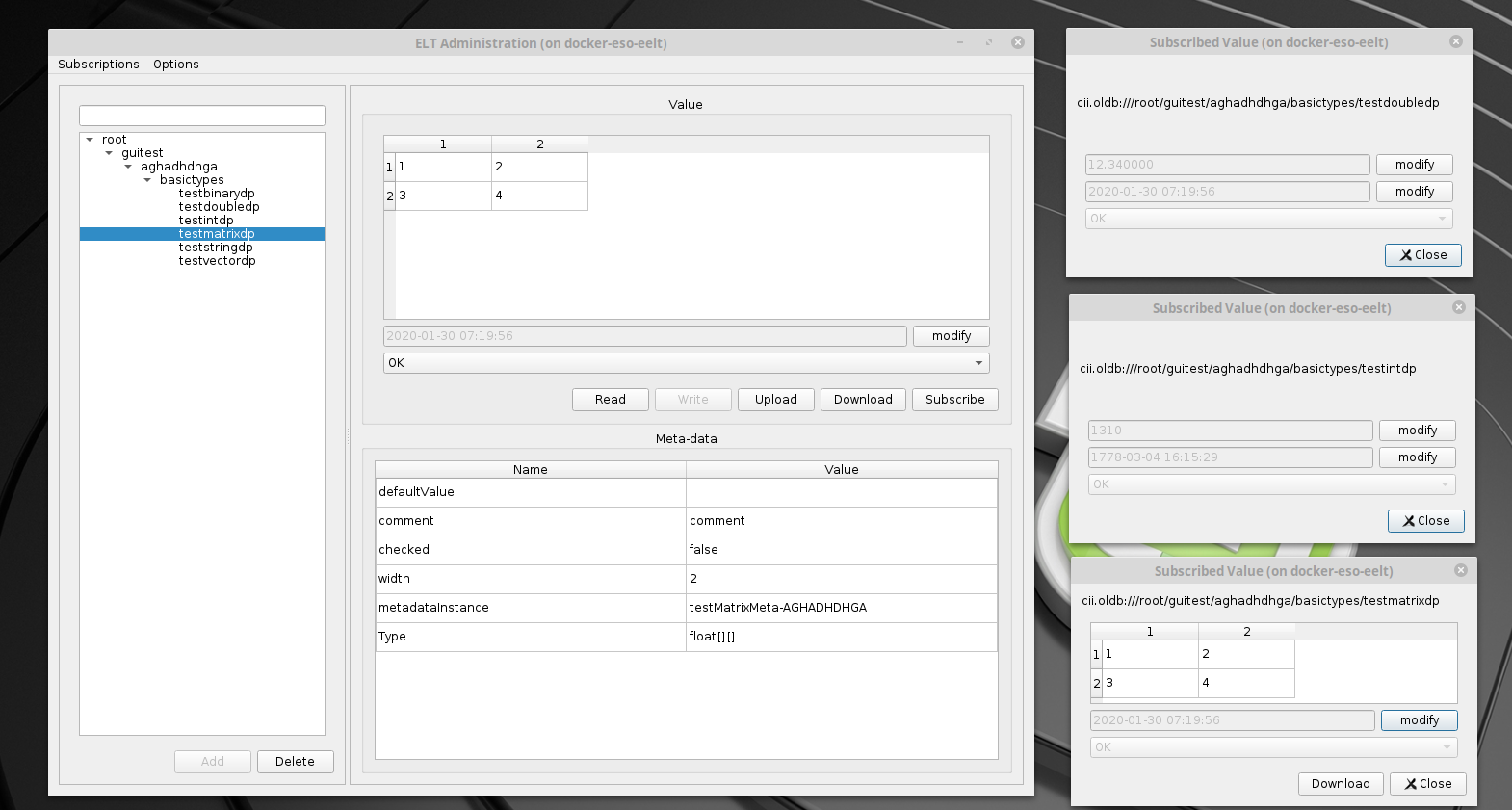The image size is (1512, 810).
Task: Close the testintdp dialog via title bar icon
Action: (x=1458, y=307)
